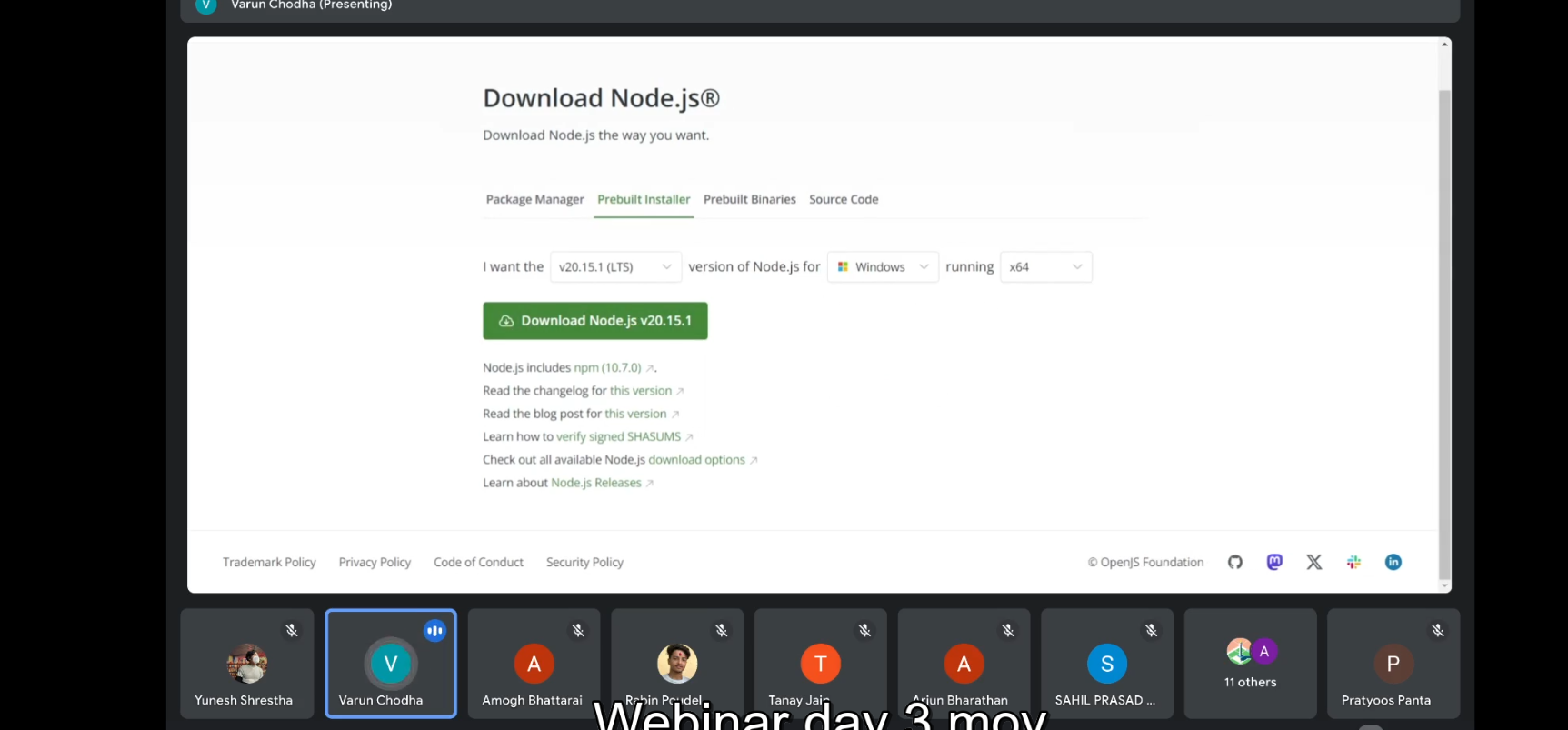Click SAHIL PRASAD's S avatar
The image size is (1568, 730).
click(1107, 664)
